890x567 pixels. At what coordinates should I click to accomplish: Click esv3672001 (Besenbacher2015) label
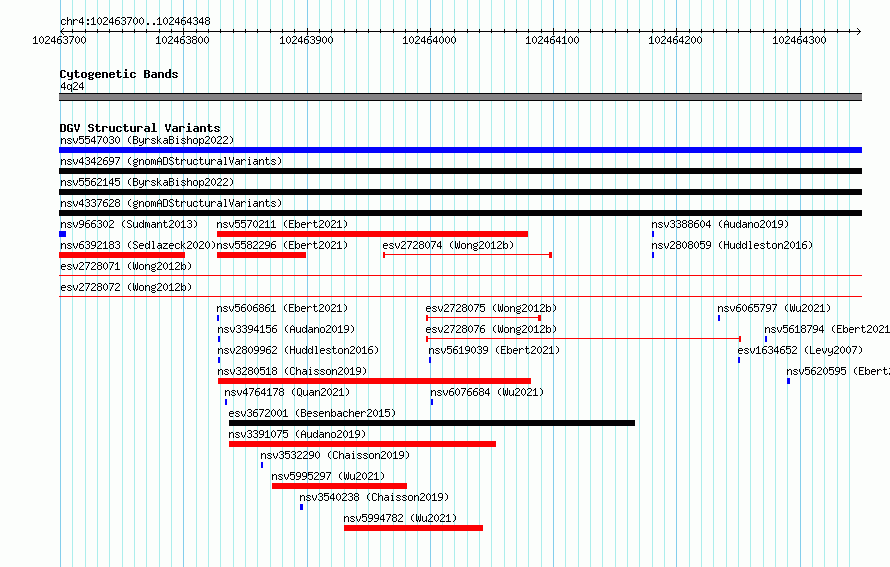[312, 413]
